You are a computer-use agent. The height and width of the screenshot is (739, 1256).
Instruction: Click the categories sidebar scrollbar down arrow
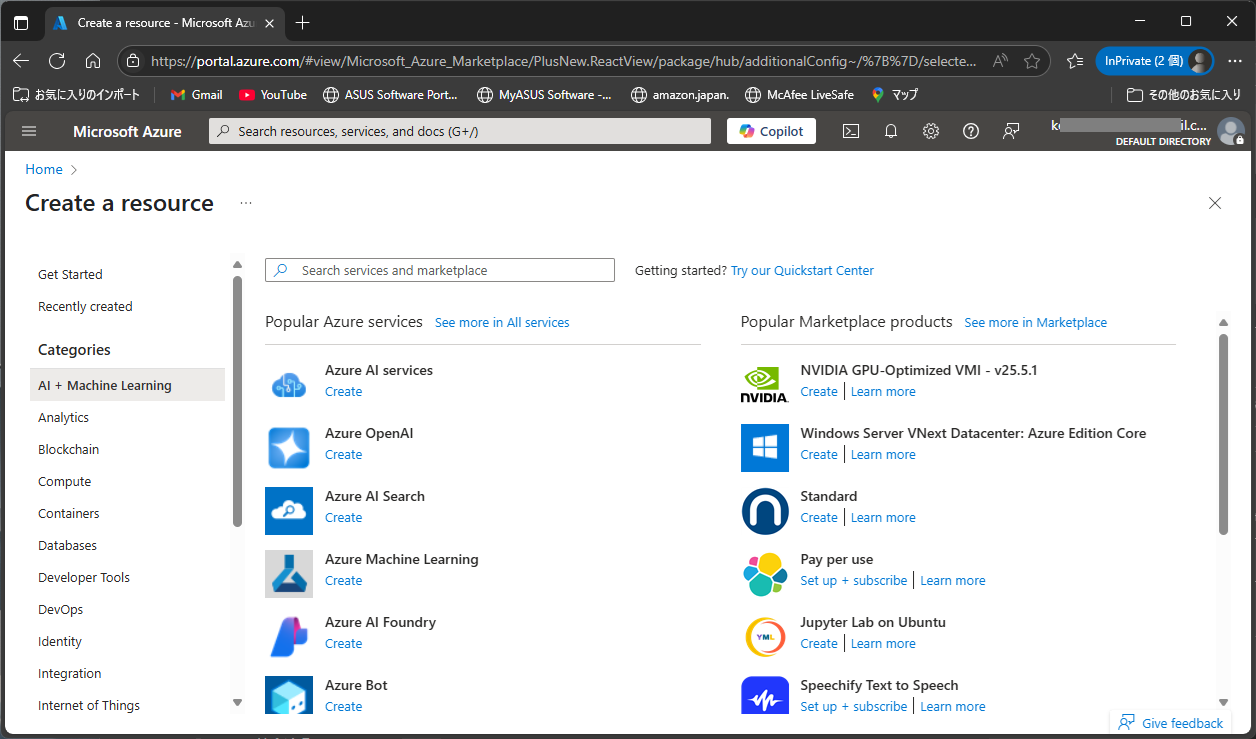pyautogui.click(x=237, y=703)
